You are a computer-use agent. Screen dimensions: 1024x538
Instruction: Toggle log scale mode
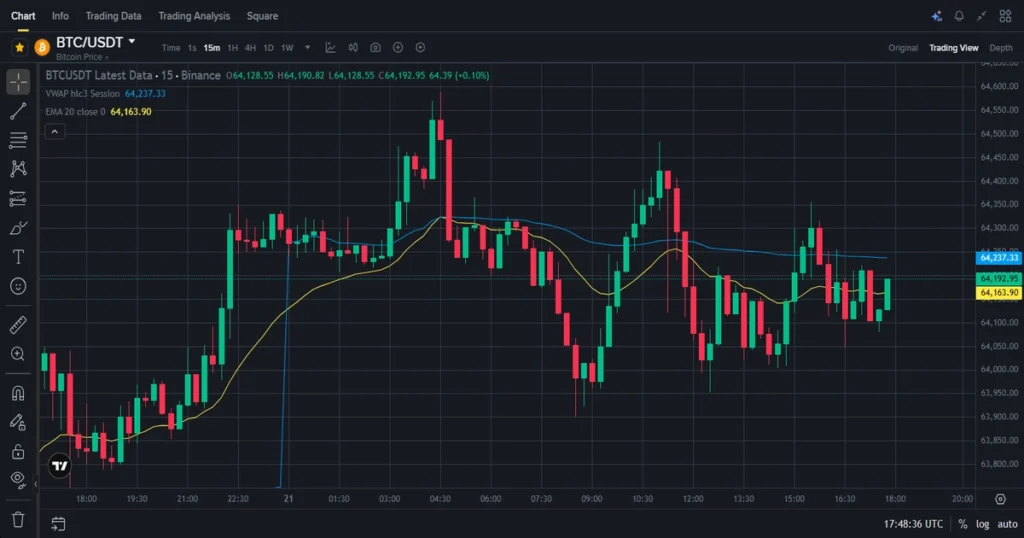click(982, 524)
